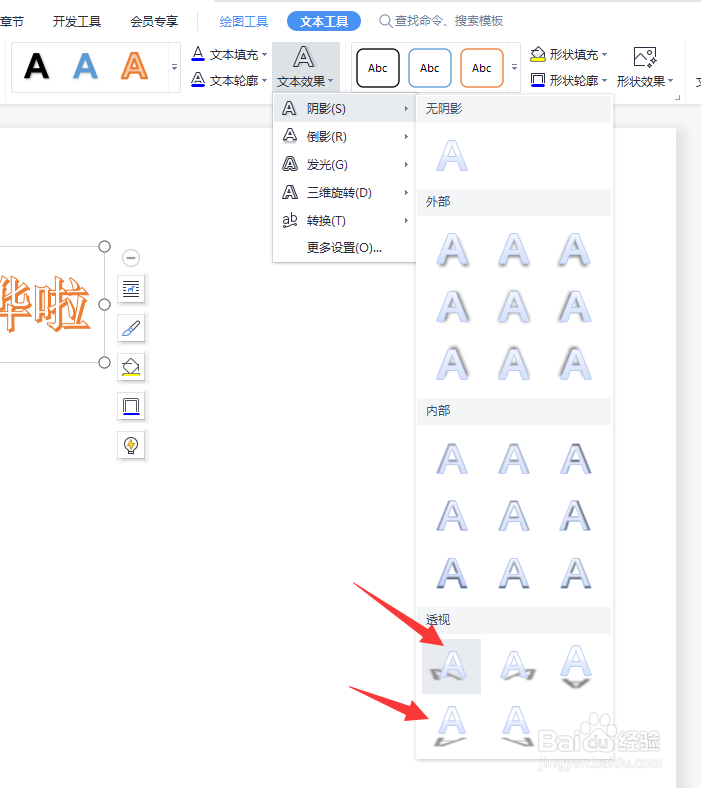Click the shape outline floating button
The image size is (701, 788).
131,406
